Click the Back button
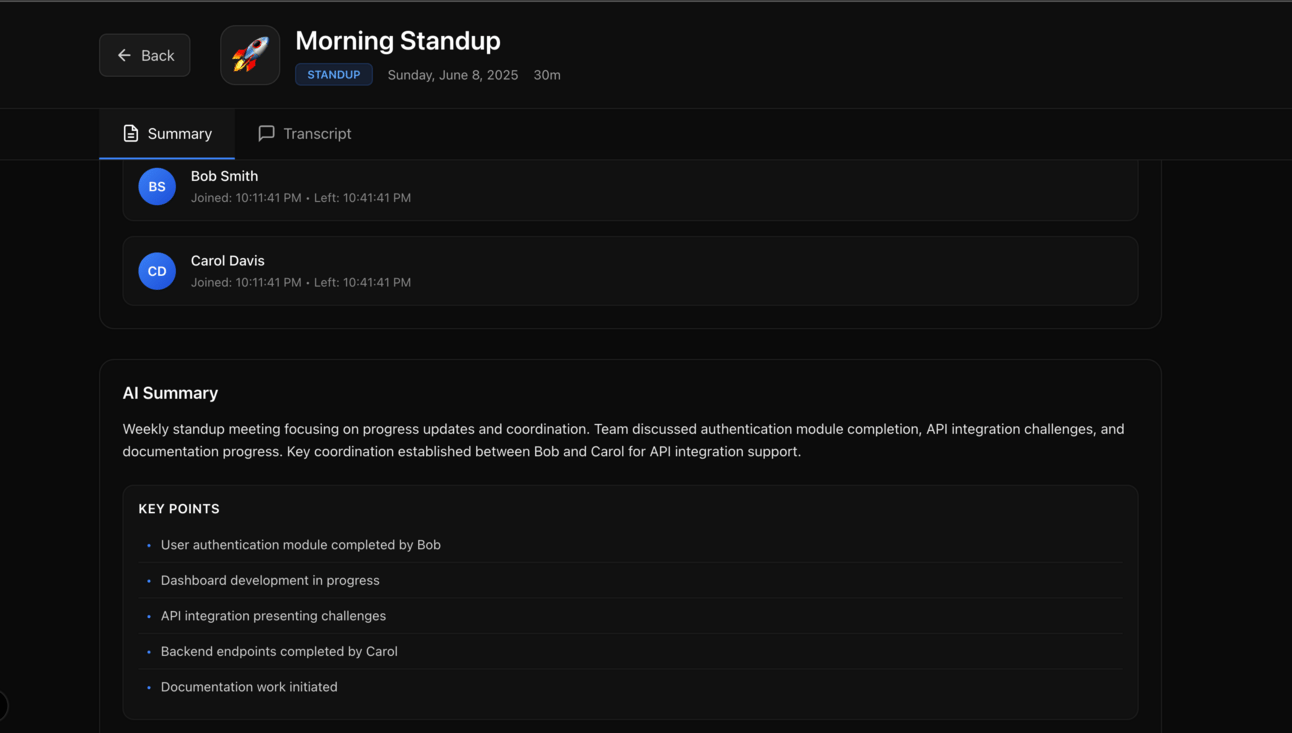This screenshot has height=733, width=1292. coord(145,55)
